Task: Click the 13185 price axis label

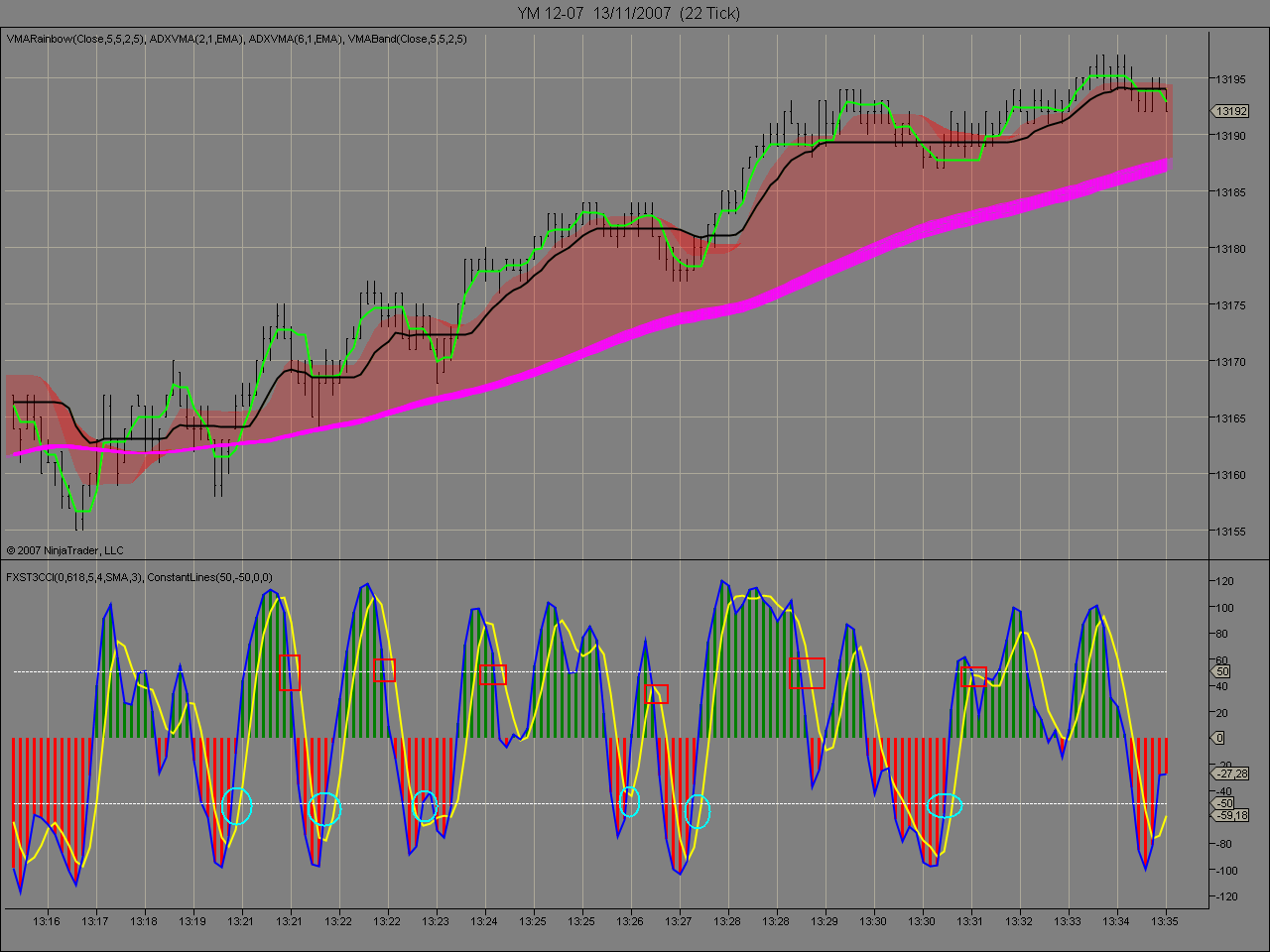Action: pyautogui.click(x=1230, y=191)
